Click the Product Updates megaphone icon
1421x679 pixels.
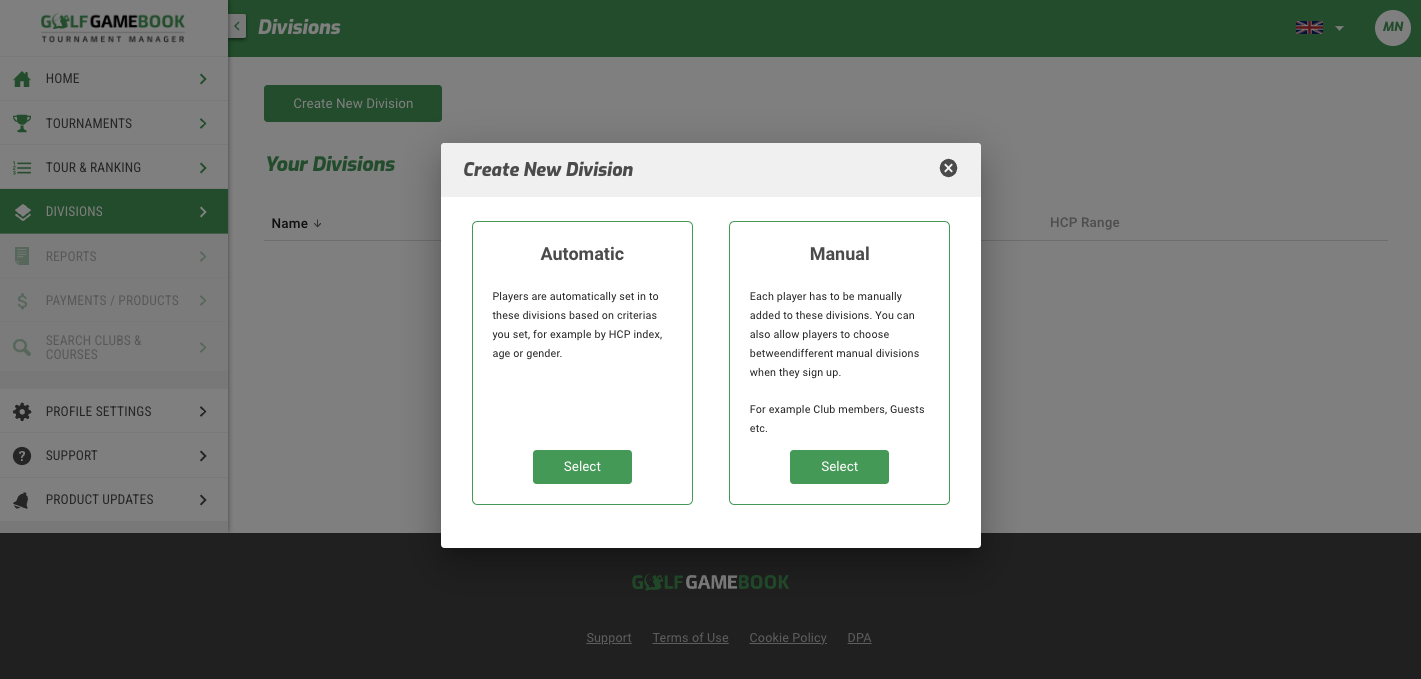point(21,499)
